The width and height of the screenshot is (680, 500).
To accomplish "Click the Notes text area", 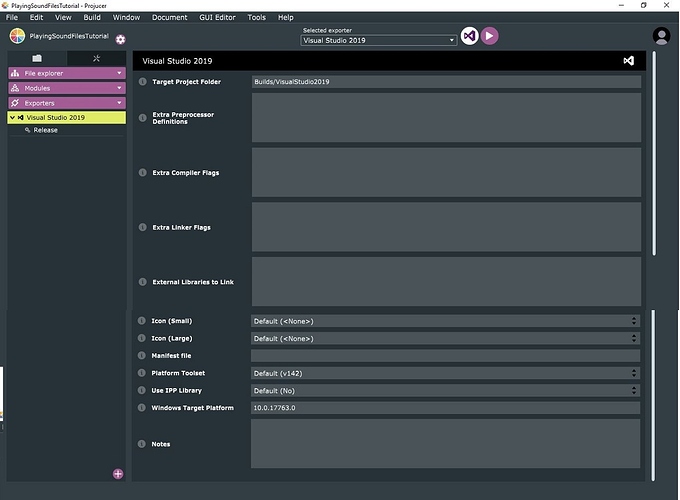I will [445, 444].
